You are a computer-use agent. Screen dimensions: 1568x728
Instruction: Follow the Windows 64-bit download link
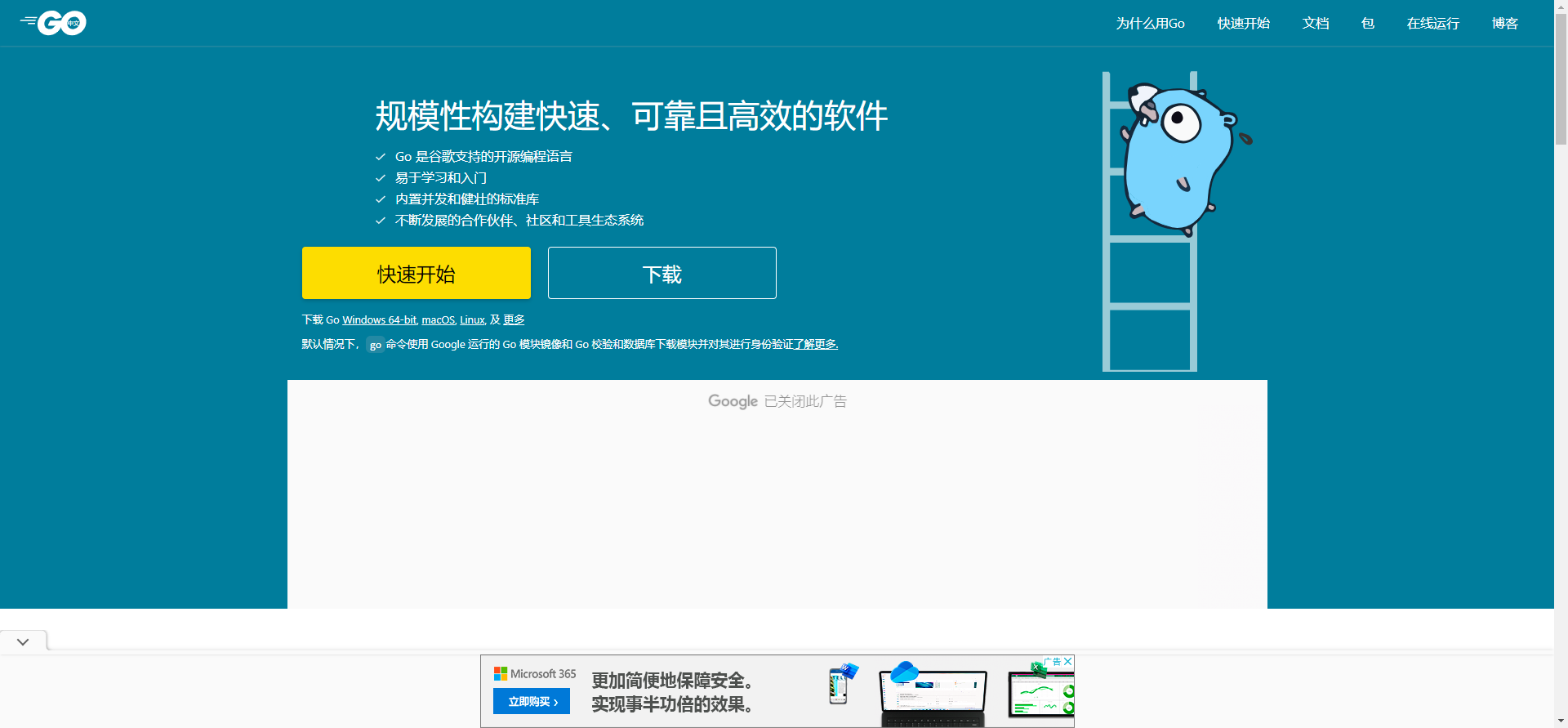[380, 320]
